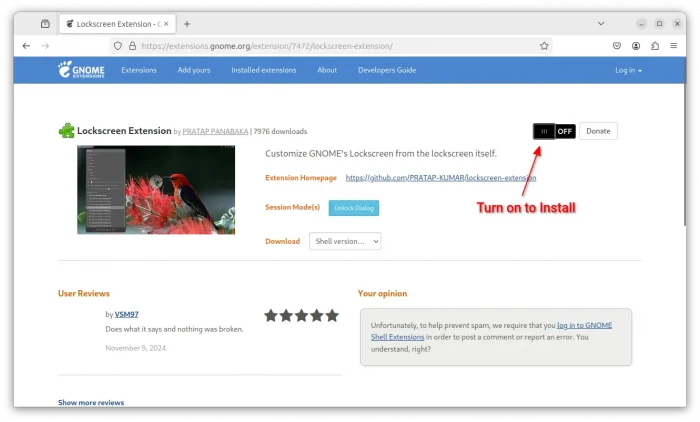Click the '7976 downloads' text
Viewport: 700px width, 422px height.
click(x=280, y=131)
